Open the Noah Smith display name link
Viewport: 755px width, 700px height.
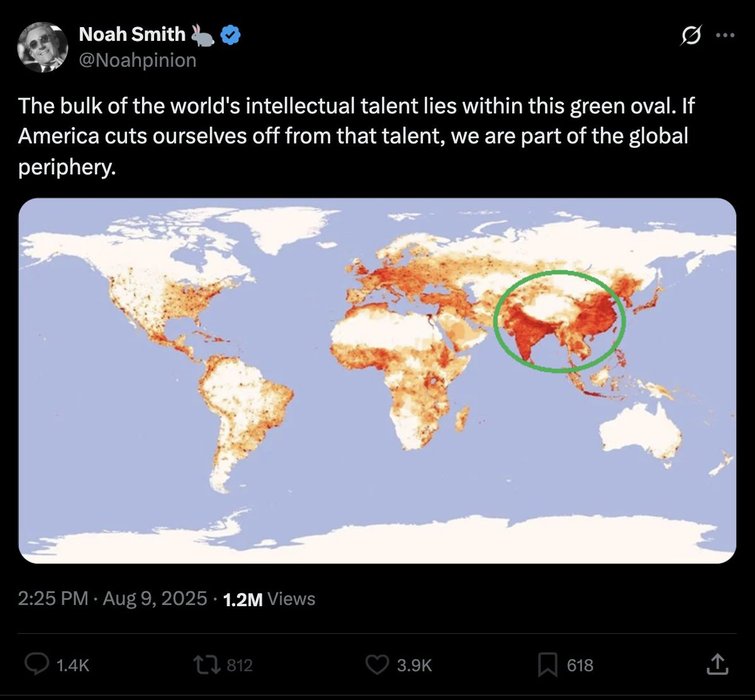[132, 36]
